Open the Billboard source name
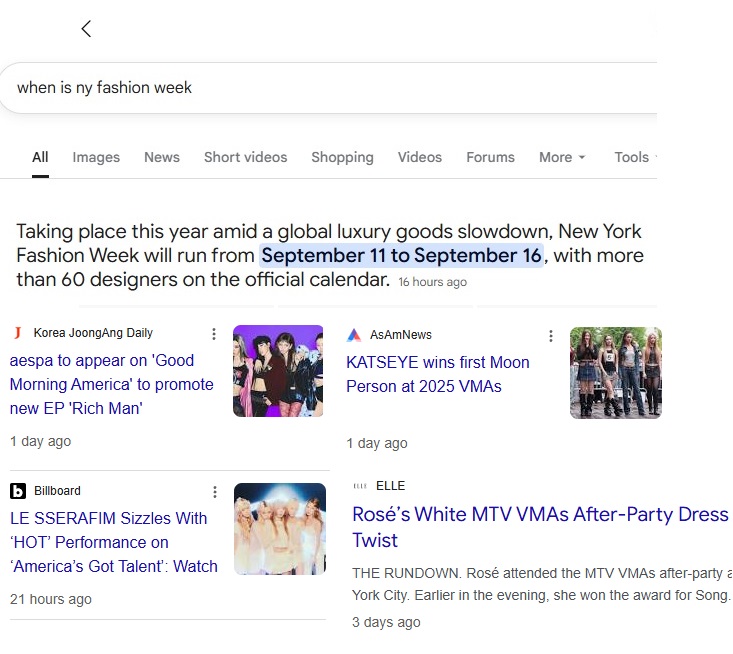Screen dimensions: 733x654 click(x=57, y=491)
